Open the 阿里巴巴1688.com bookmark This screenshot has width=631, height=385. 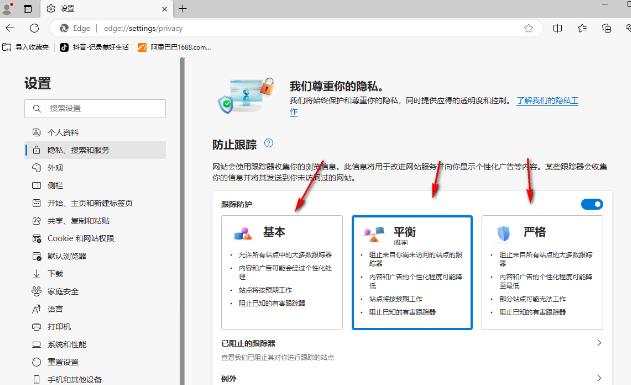coord(174,47)
